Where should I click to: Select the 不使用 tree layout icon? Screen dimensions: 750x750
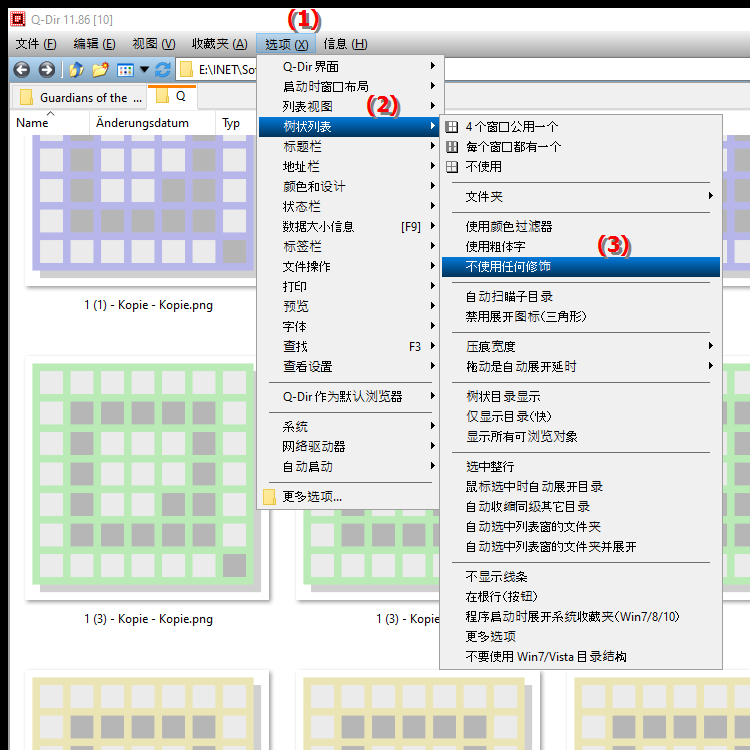tap(452, 167)
